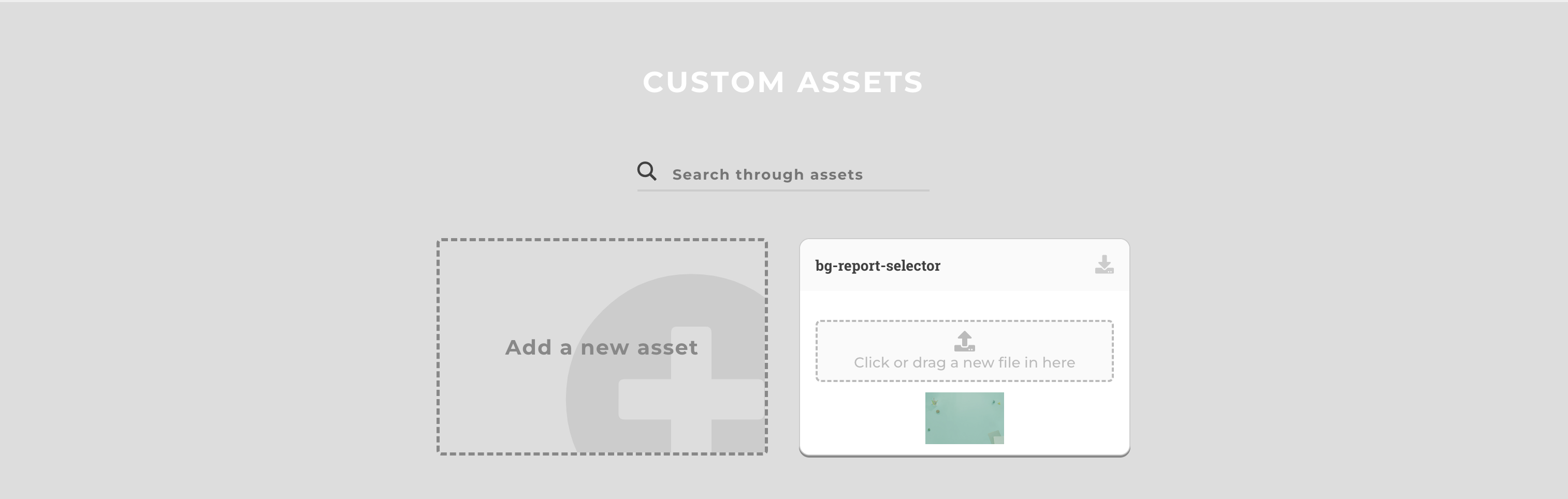This screenshot has width=1568, height=499.
Task: Click the thin bar at top of page
Action: (784, 1)
